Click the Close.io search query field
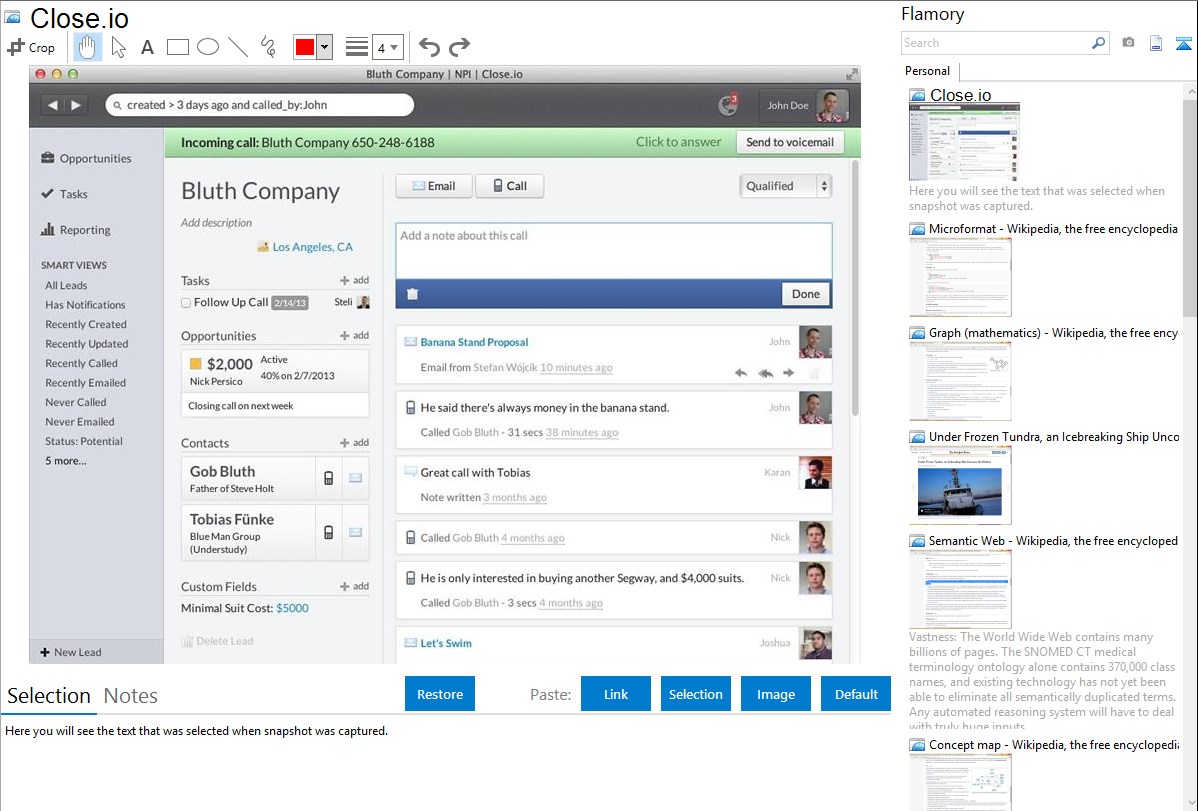Screen dimensions: 1198x811 coord(260,105)
